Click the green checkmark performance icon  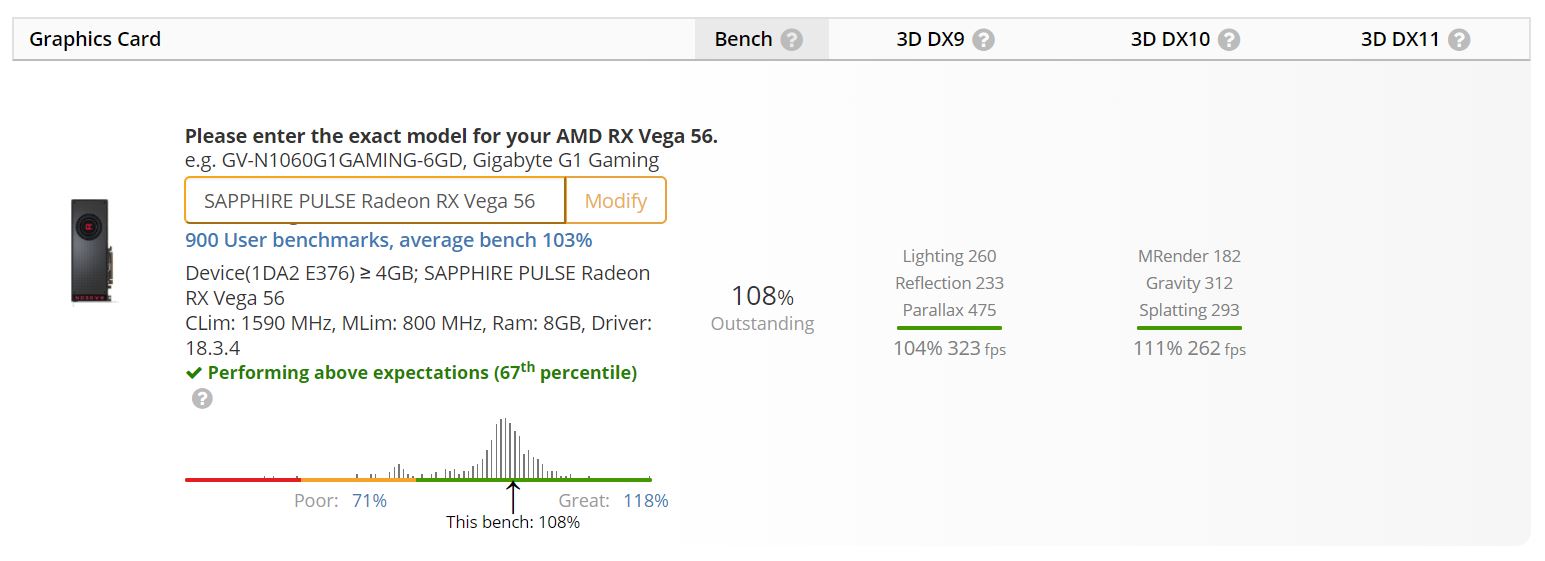point(194,373)
